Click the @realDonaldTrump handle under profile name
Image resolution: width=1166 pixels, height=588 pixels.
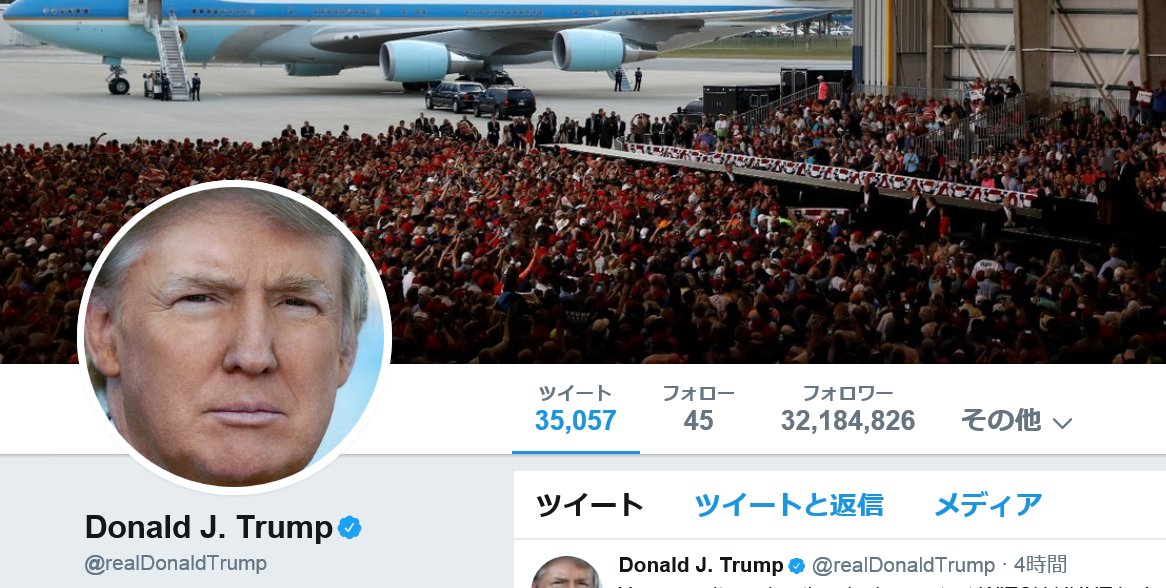coord(175,563)
